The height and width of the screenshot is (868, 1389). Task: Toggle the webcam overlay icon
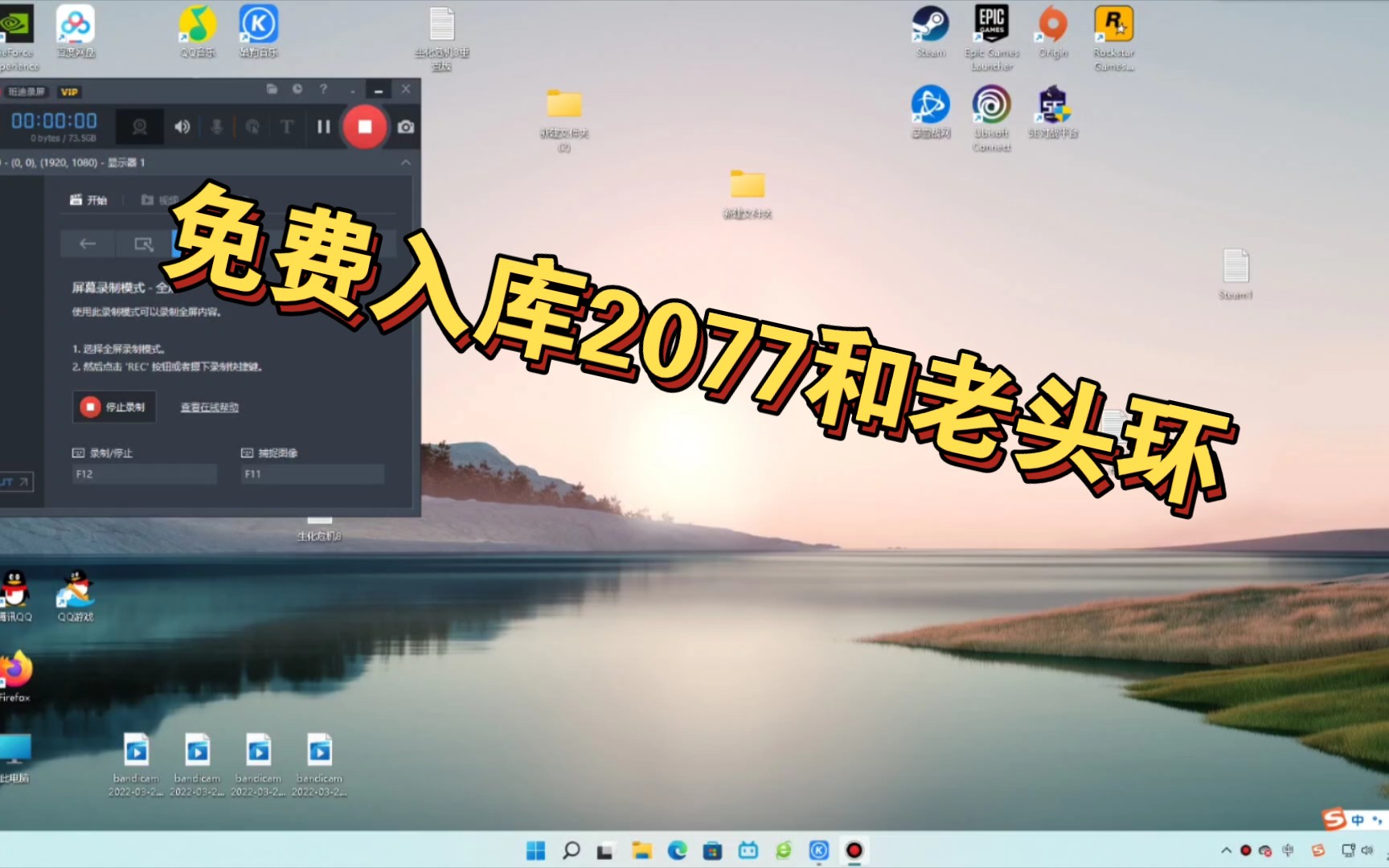point(140,127)
